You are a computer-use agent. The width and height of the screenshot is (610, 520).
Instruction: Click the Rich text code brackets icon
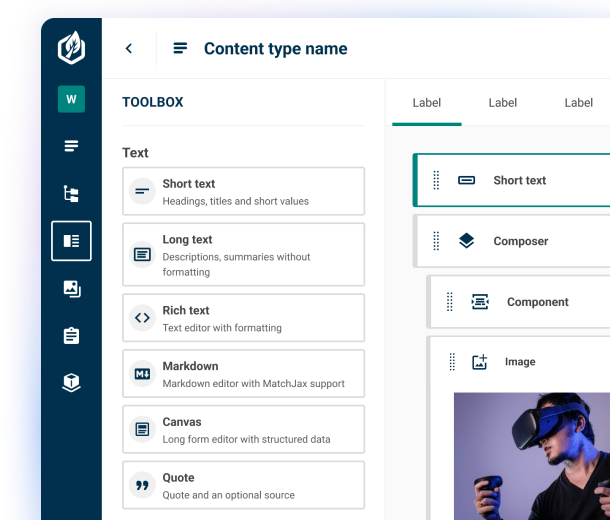(x=142, y=318)
